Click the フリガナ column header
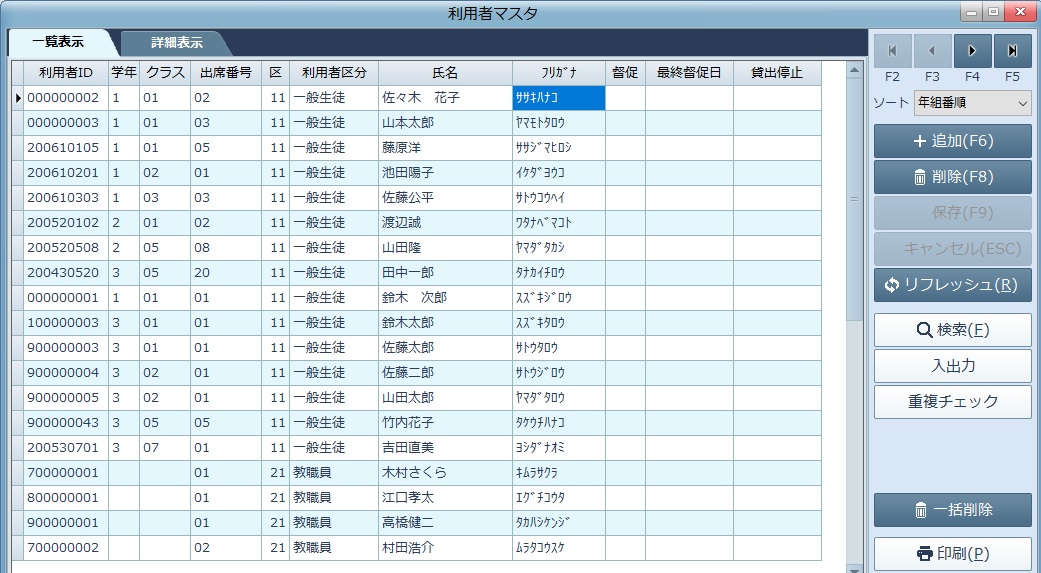The height and width of the screenshot is (573, 1041). (559, 73)
